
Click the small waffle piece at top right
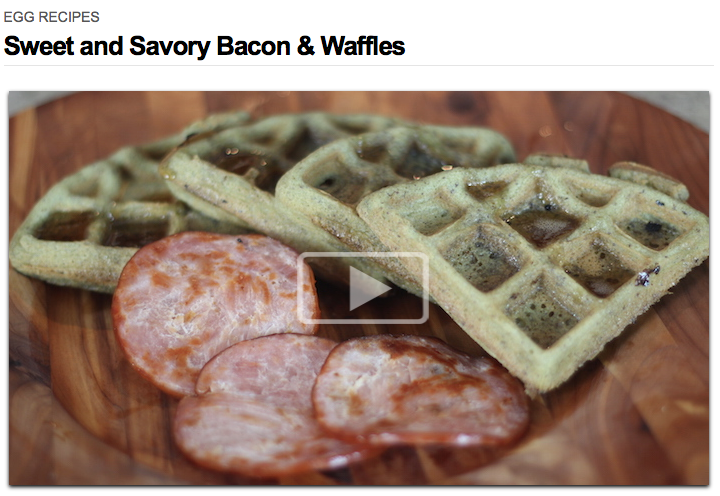pos(648,179)
